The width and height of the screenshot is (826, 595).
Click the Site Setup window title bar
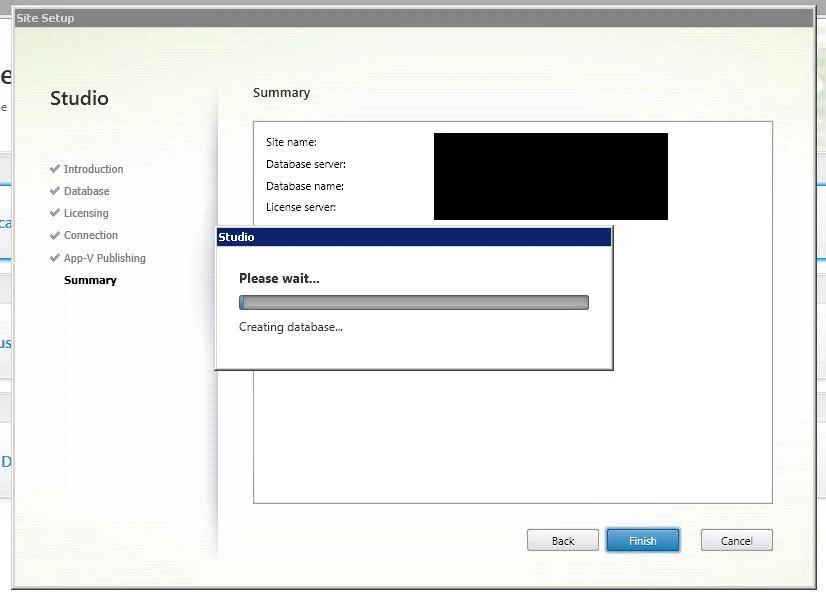(x=414, y=18)
